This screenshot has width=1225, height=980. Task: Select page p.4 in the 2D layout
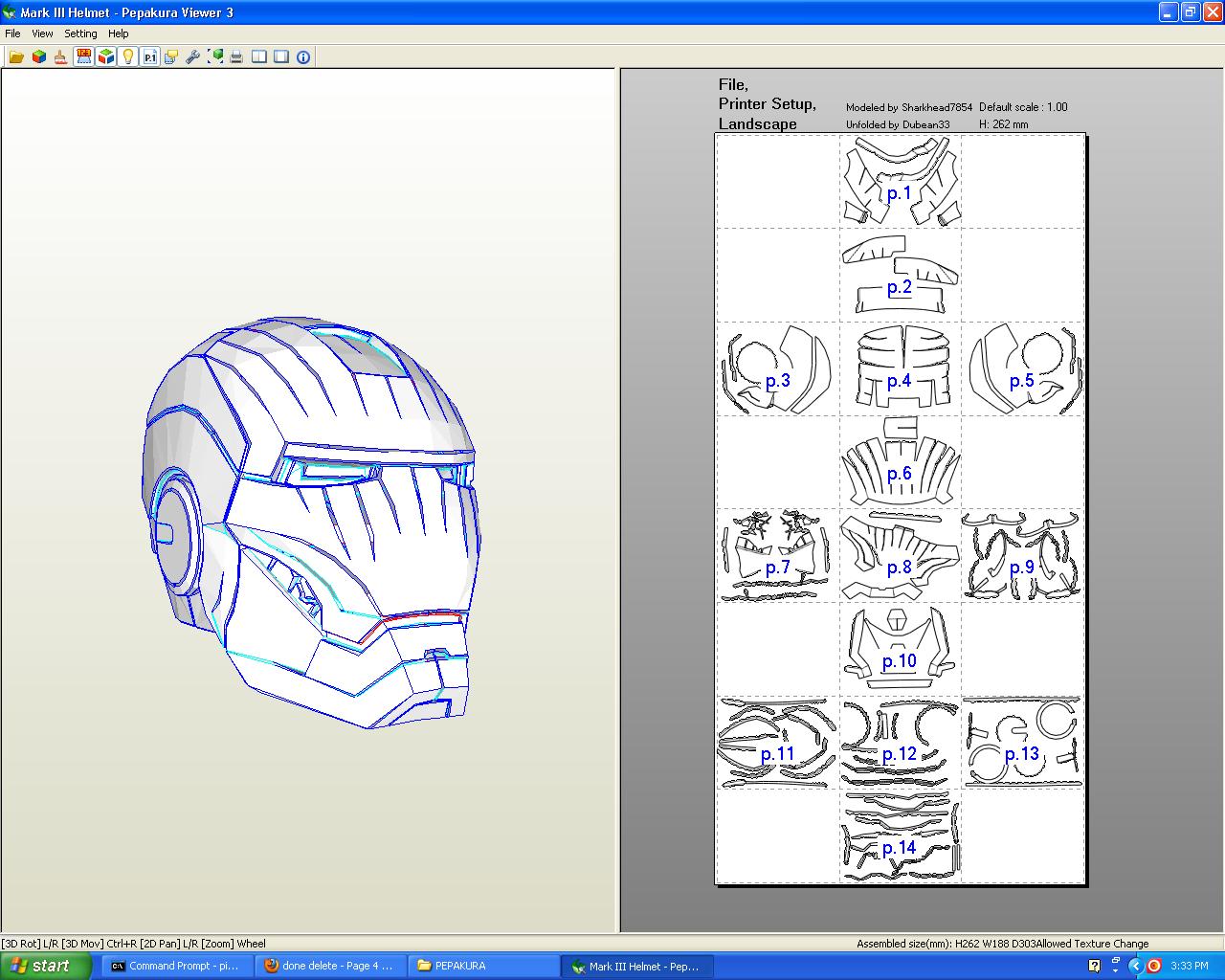click(x=900, y=368)
